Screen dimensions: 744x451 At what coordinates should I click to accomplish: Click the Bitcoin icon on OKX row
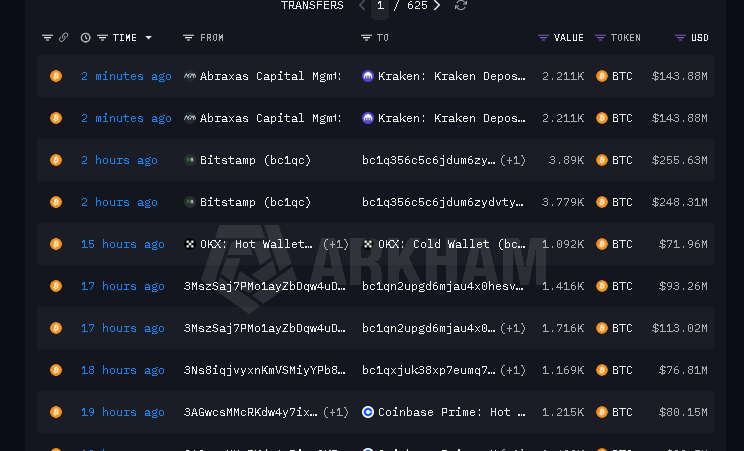coord(56,244)
